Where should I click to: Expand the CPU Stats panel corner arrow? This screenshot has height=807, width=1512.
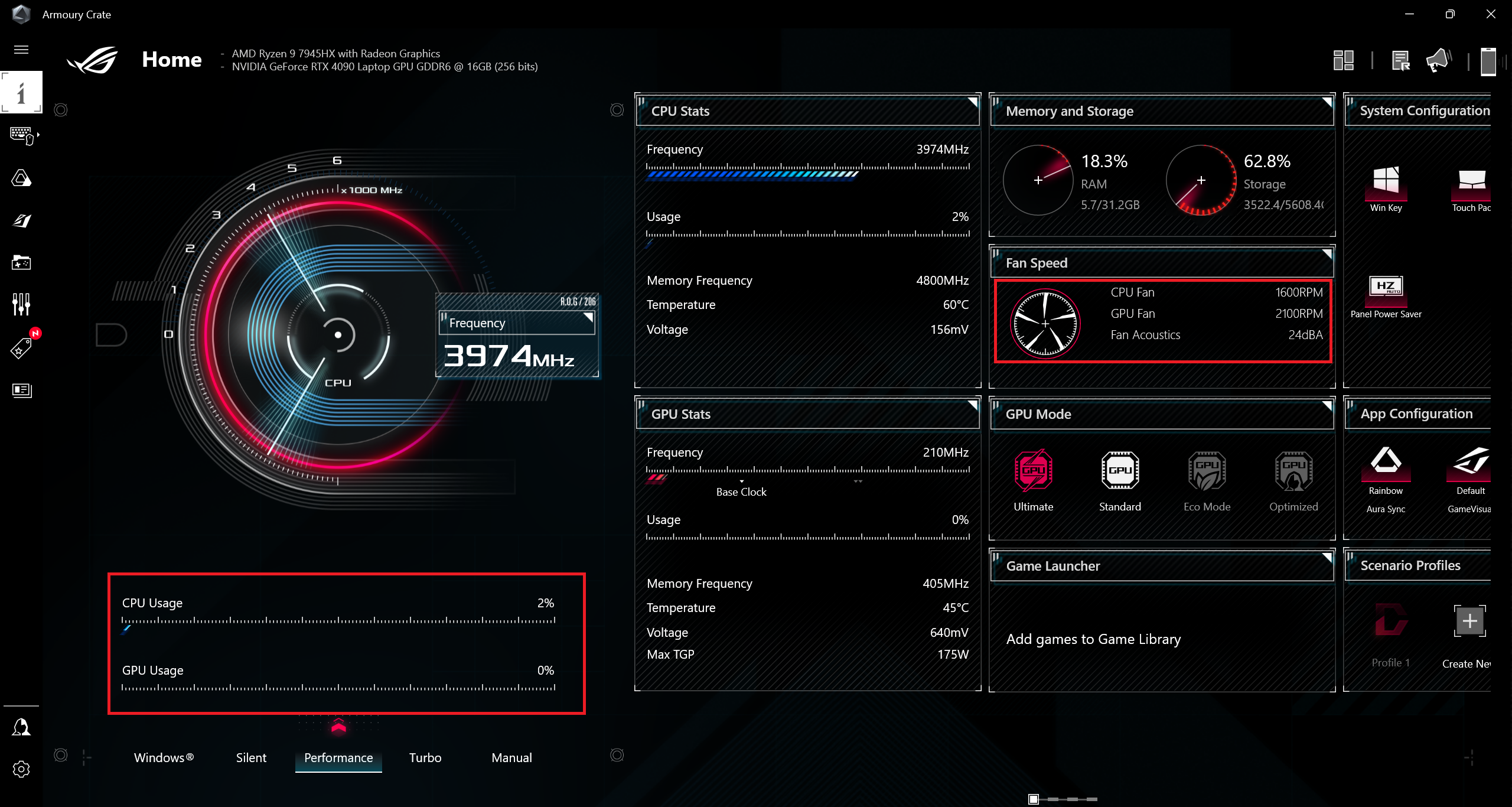pyautogui.click(x=973, y=102)
